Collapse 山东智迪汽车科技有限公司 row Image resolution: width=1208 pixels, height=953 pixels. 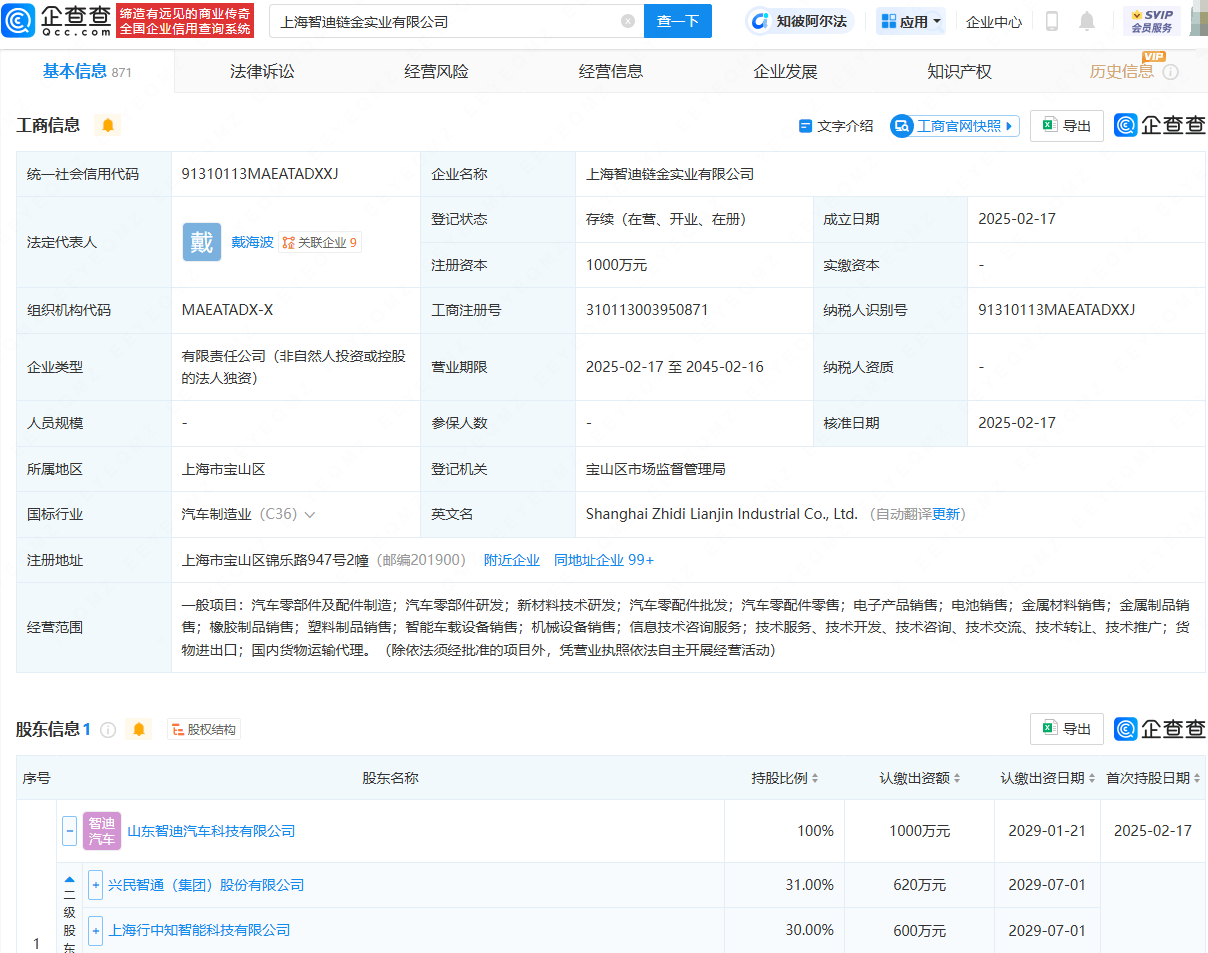[70, 831]
